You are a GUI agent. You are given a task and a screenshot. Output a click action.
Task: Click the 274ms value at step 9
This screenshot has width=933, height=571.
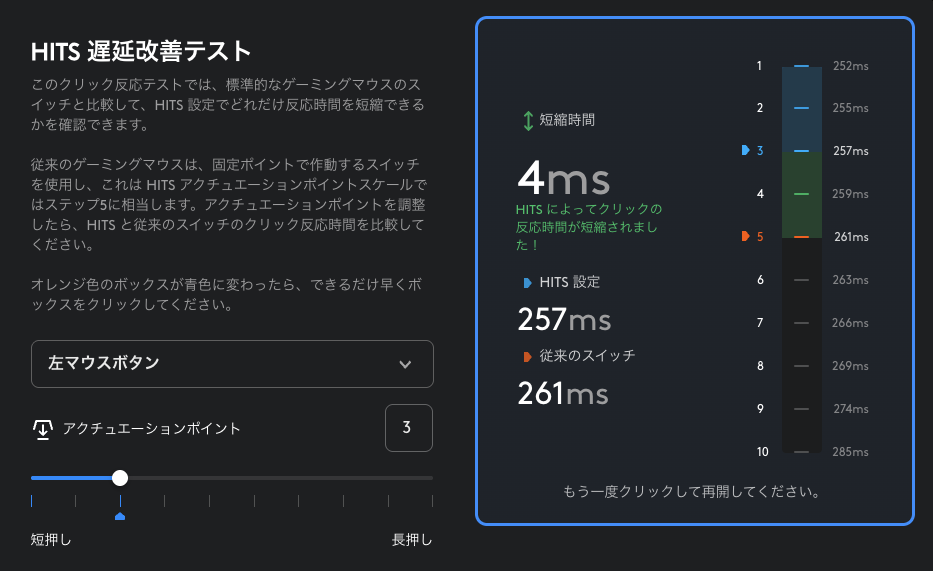pos(851,409)
